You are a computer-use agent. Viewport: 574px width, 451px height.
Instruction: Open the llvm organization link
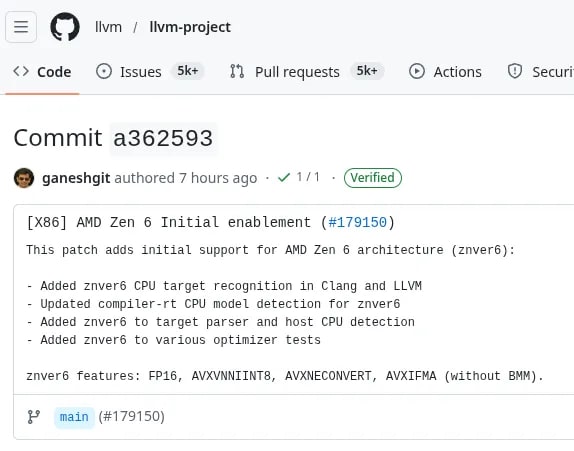click(x=108, y=27)
